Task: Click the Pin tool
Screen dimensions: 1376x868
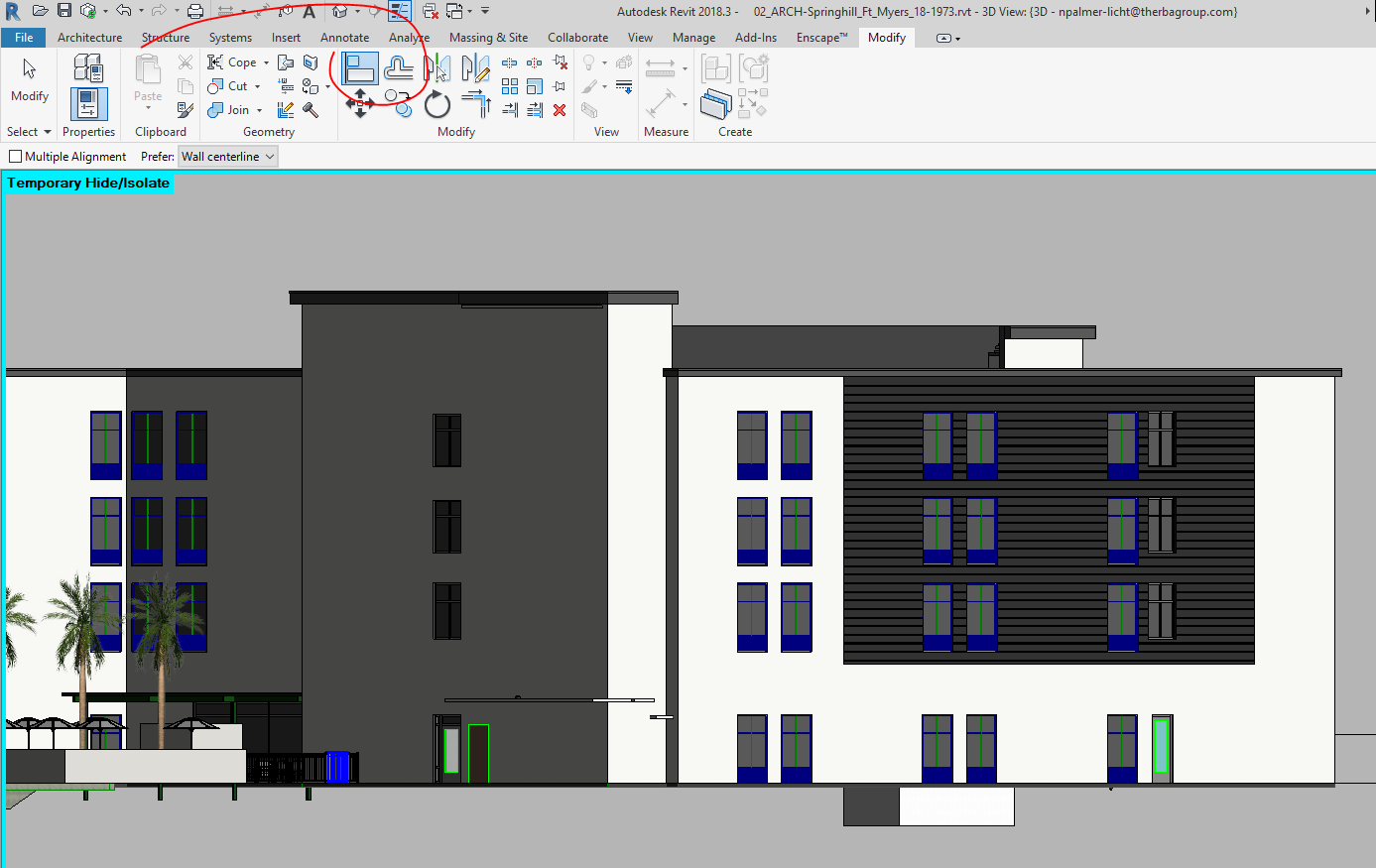Action: tap(561, 86)
